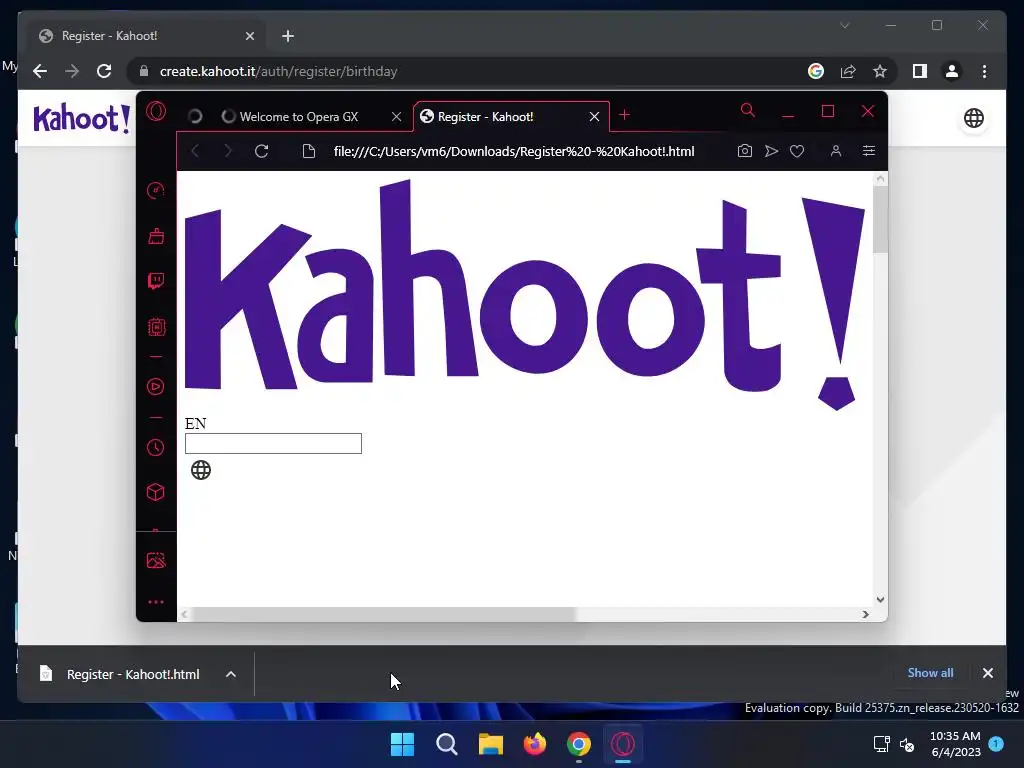Open new tab in Opera GX
The image size is (1024, 768).
624,115
